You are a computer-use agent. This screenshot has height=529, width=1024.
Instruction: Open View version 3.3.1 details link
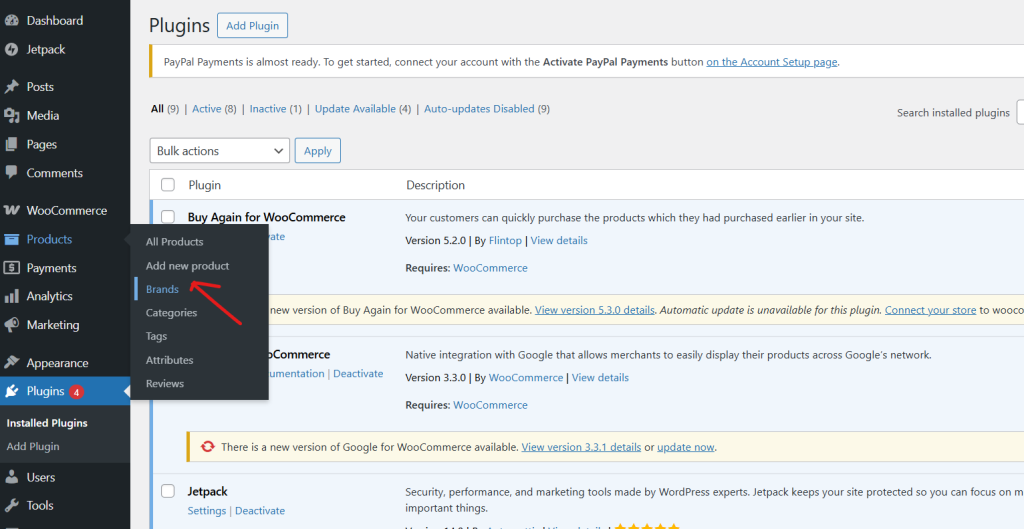(x=581, y=447)
